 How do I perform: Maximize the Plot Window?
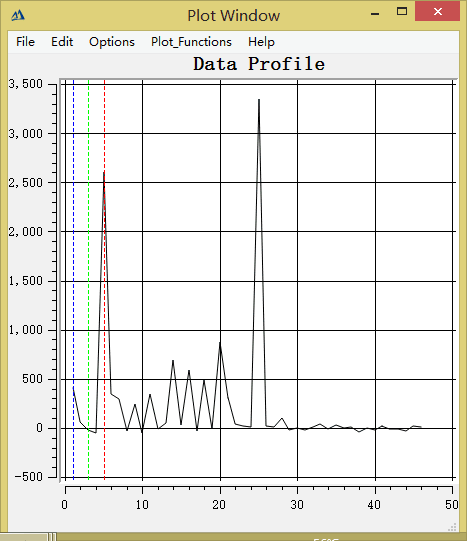(x=402, y=12)
